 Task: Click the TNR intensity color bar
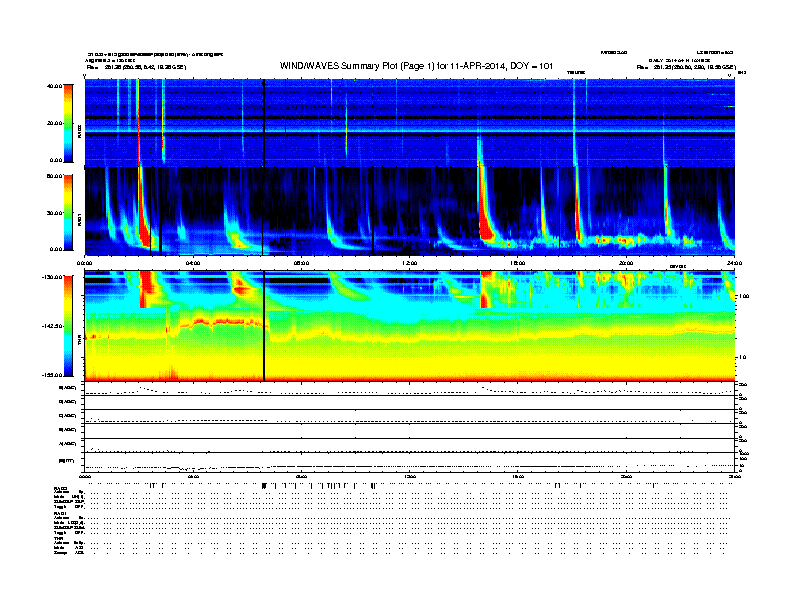point(68,326)
